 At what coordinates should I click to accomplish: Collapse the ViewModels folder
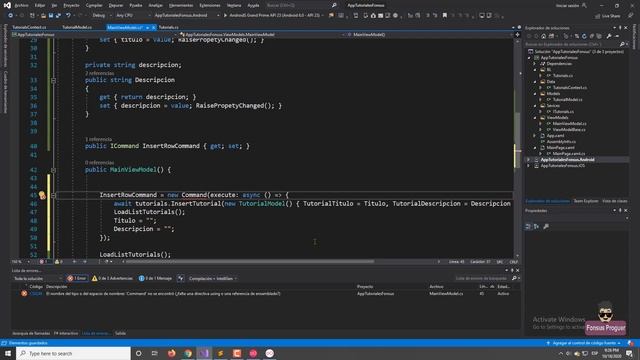tap(535, 118)
